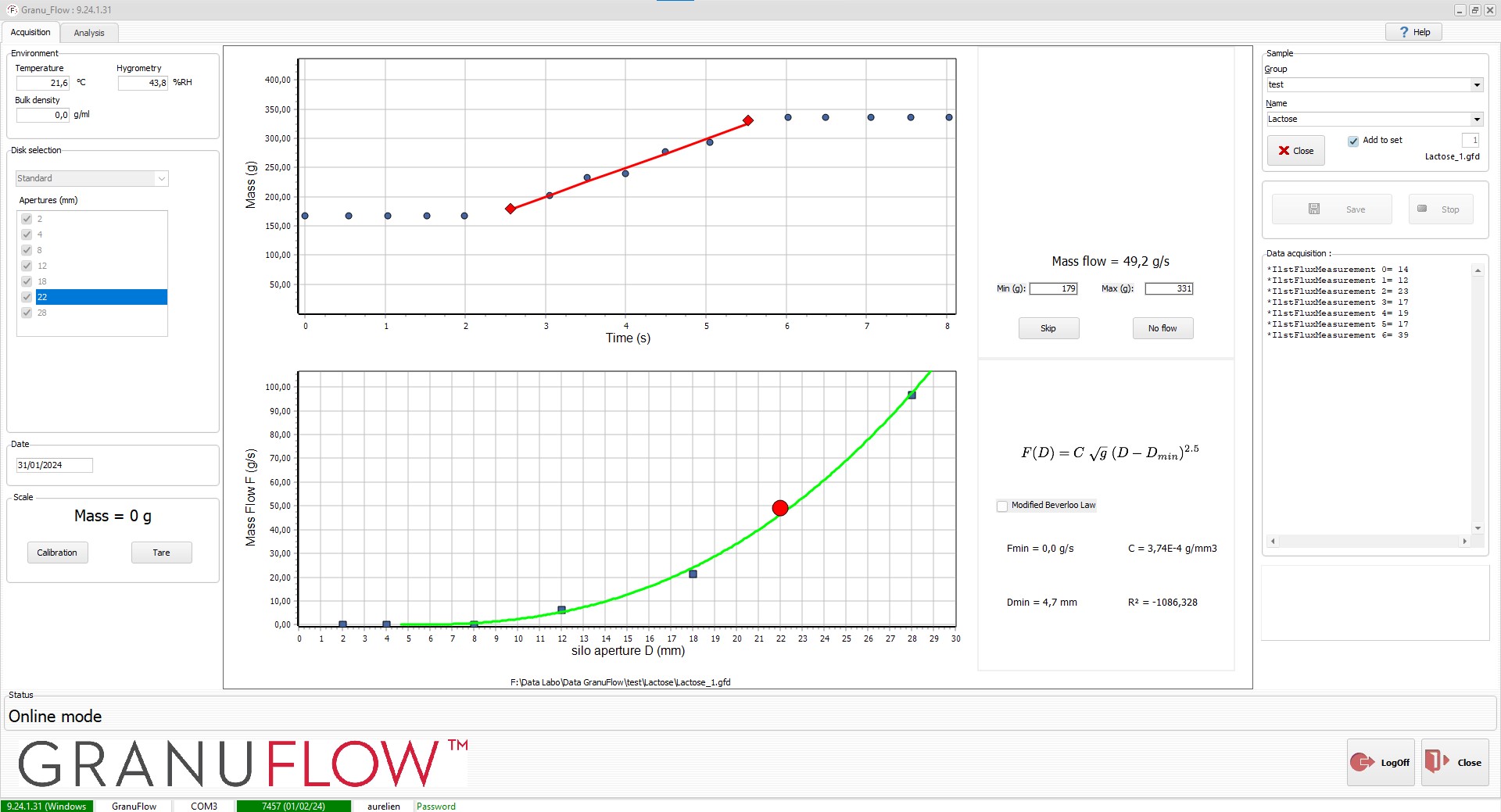Switch to the Analysis tab

(89, 33)
